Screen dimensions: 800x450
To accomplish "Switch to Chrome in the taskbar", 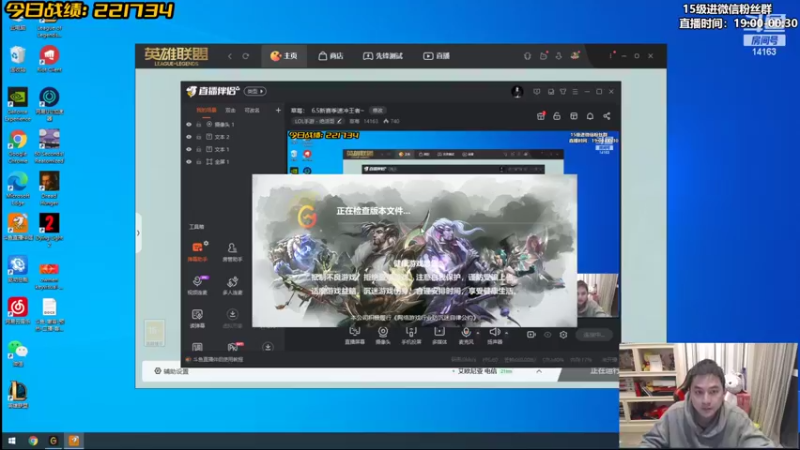I will tap(33, 440).
